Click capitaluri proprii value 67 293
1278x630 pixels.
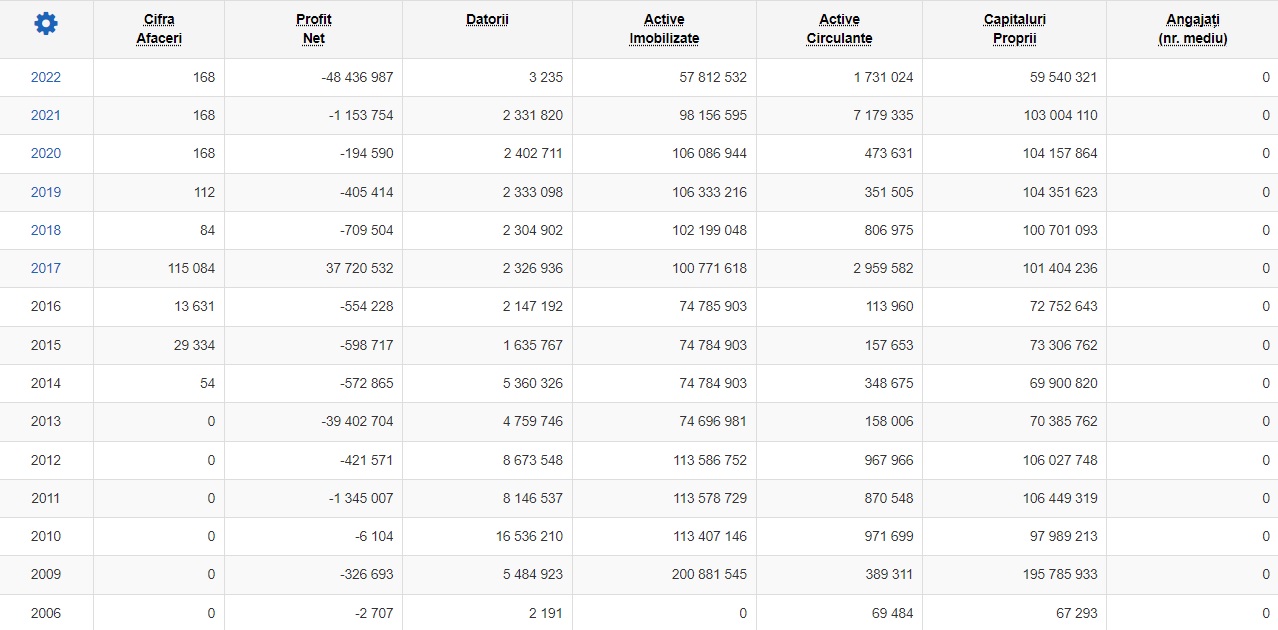[x=1077, y=613]
